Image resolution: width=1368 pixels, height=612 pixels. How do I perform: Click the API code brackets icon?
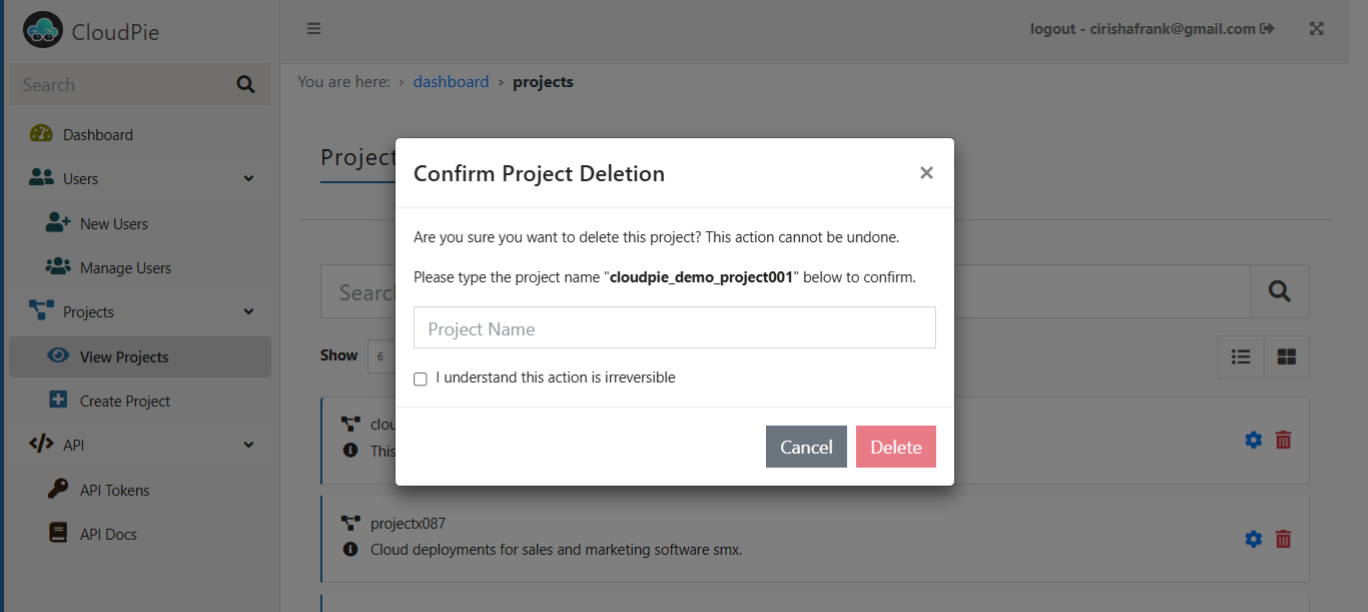pos(41,444)
